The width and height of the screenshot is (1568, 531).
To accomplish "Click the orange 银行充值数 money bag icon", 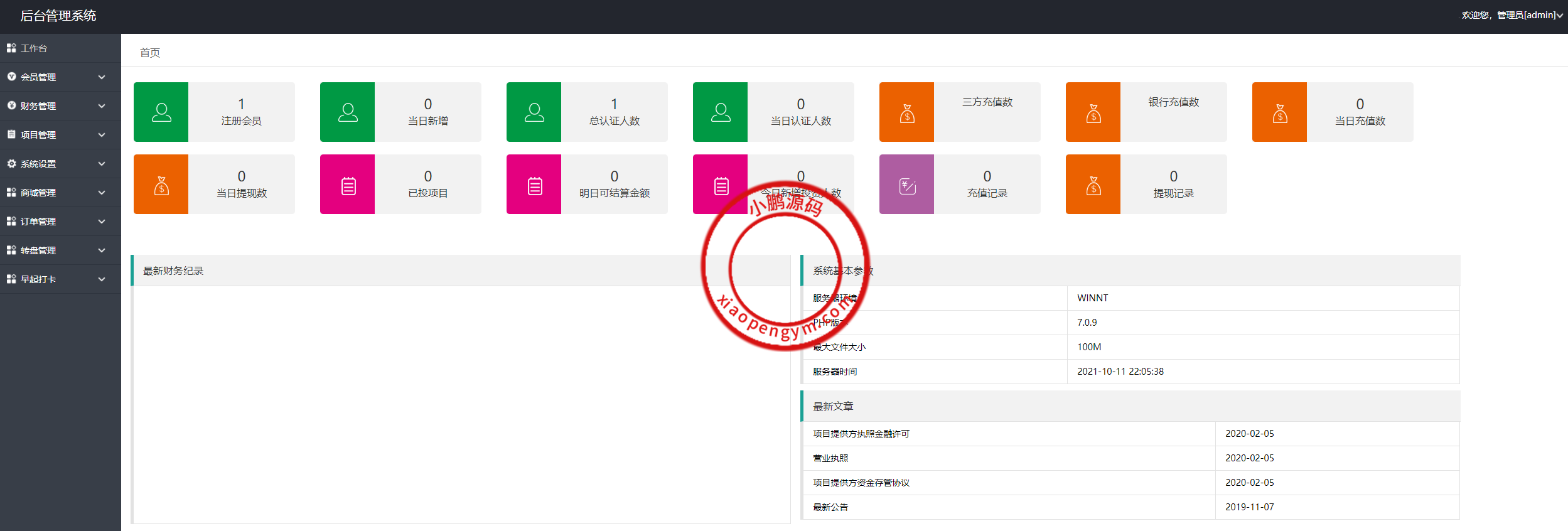I will [1093, 112].
